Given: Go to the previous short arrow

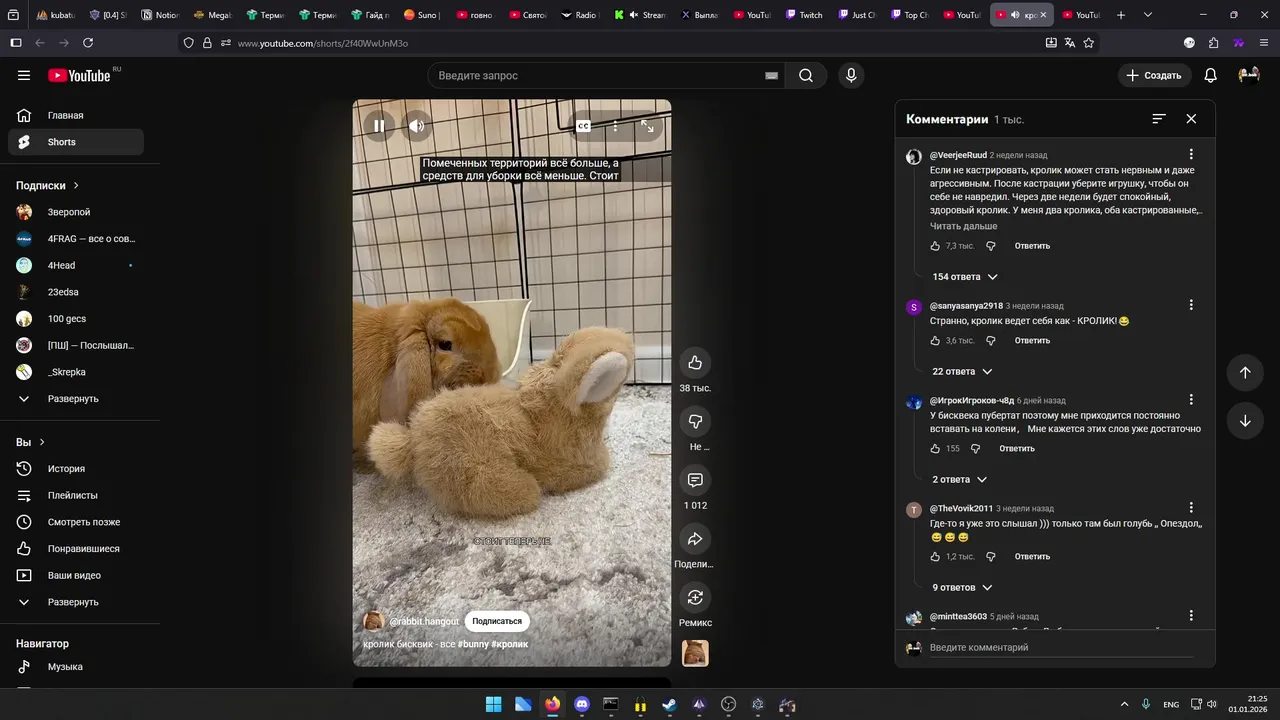Looking at the screenshot, I should 1245,372.
